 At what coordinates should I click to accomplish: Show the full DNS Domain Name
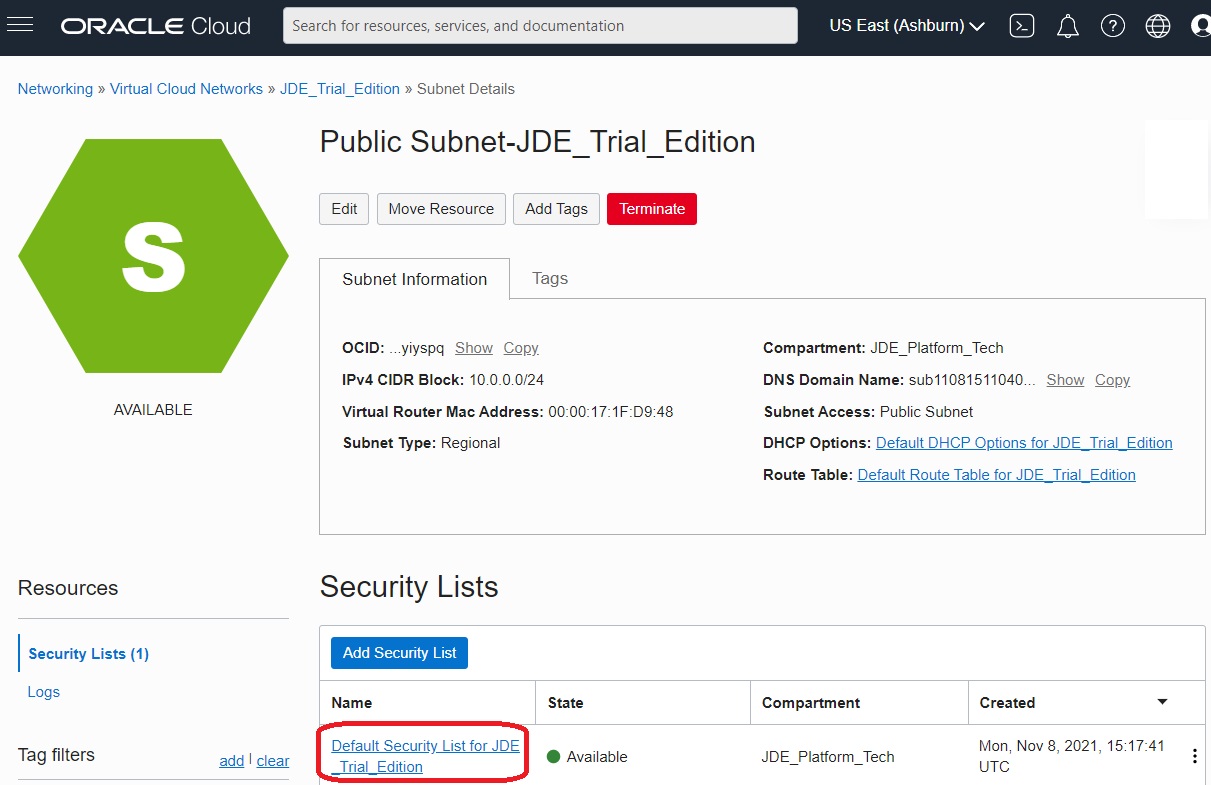pos(1064,380)
